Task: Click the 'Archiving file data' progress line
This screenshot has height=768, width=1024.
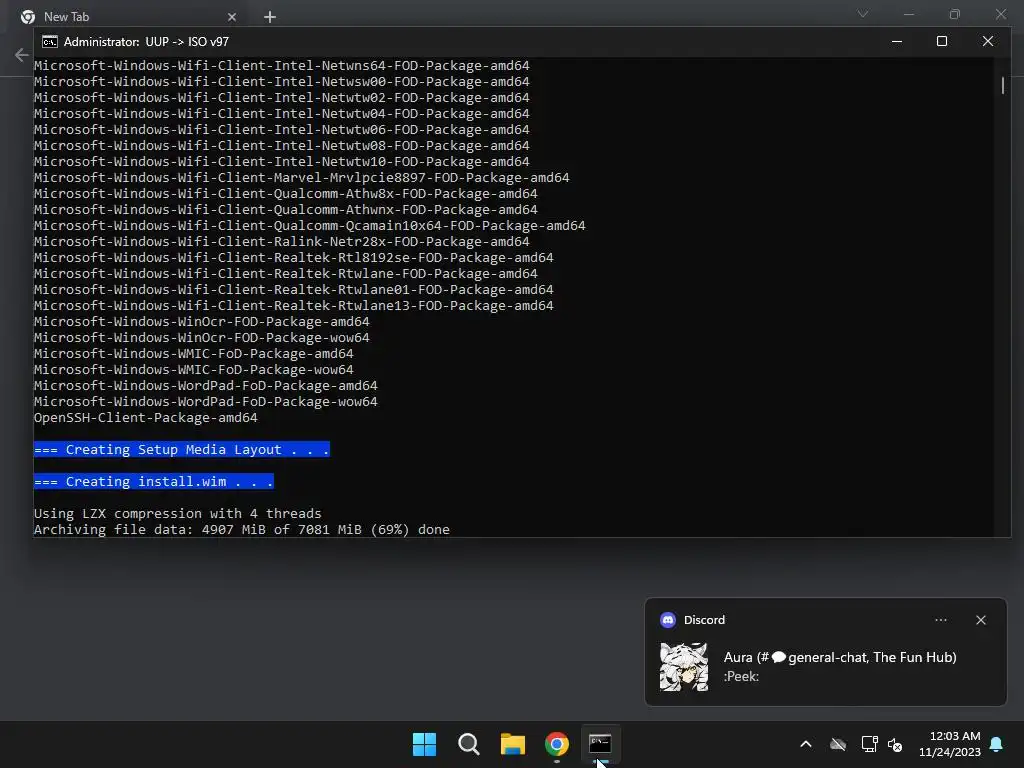Action: [x=242, y=530]
